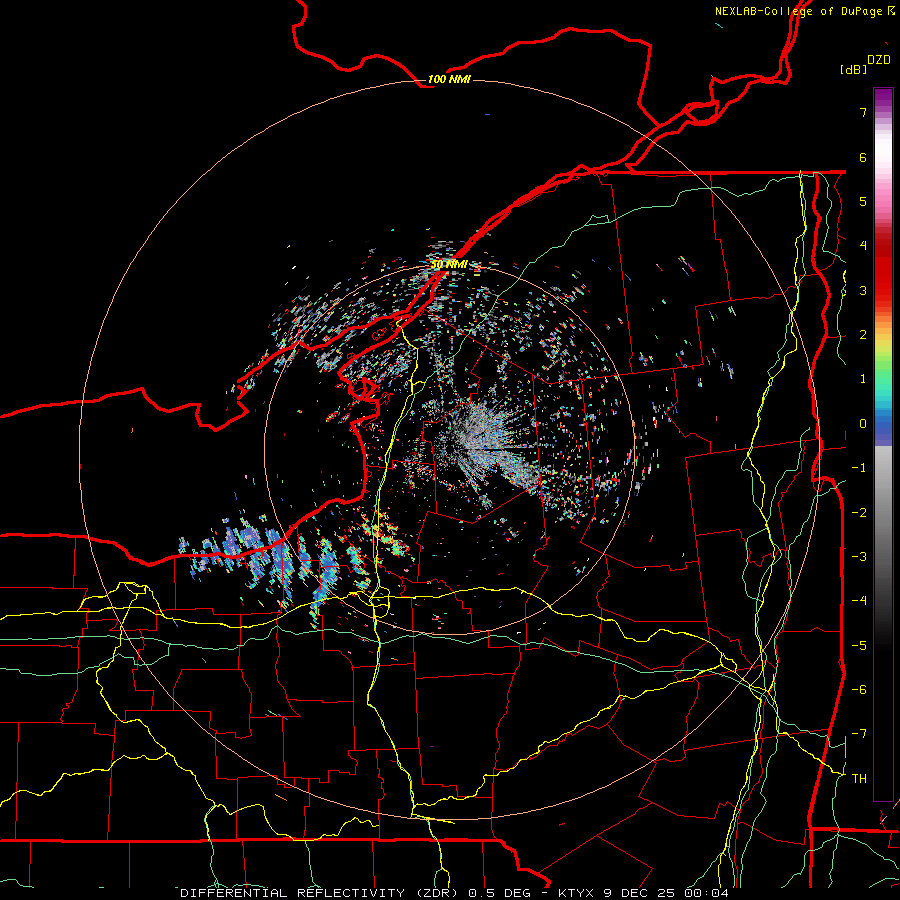Click the KTYX radar site identifier

pos(576,893)
